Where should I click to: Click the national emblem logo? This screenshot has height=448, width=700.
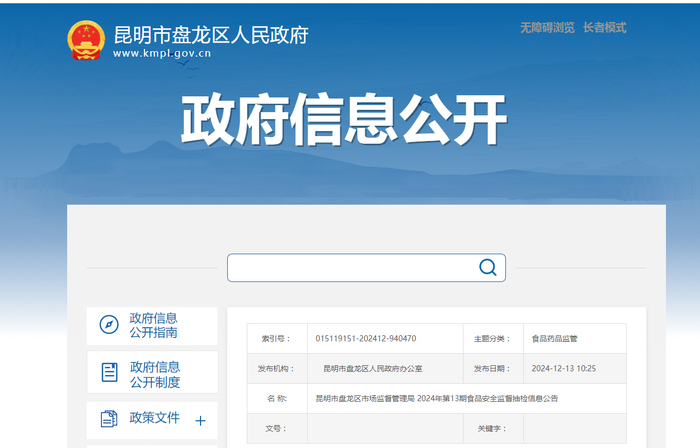pyautogui.click(x=86, y=40)
